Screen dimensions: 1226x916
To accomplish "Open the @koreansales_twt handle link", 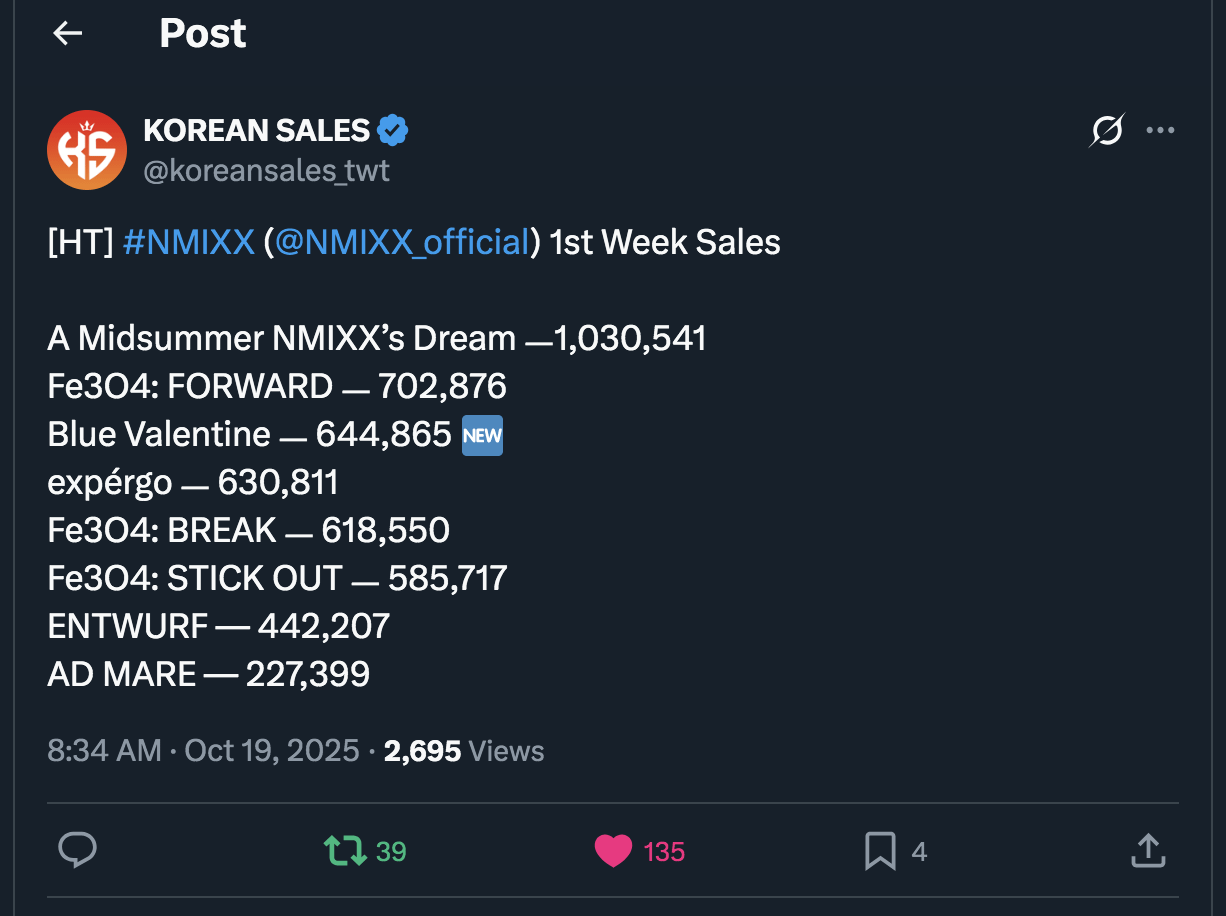I will point(266,171).
